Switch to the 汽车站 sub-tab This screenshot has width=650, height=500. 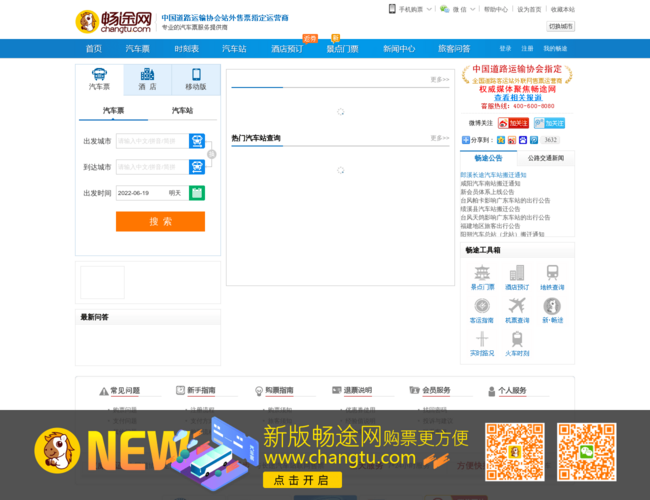[182, 111]
